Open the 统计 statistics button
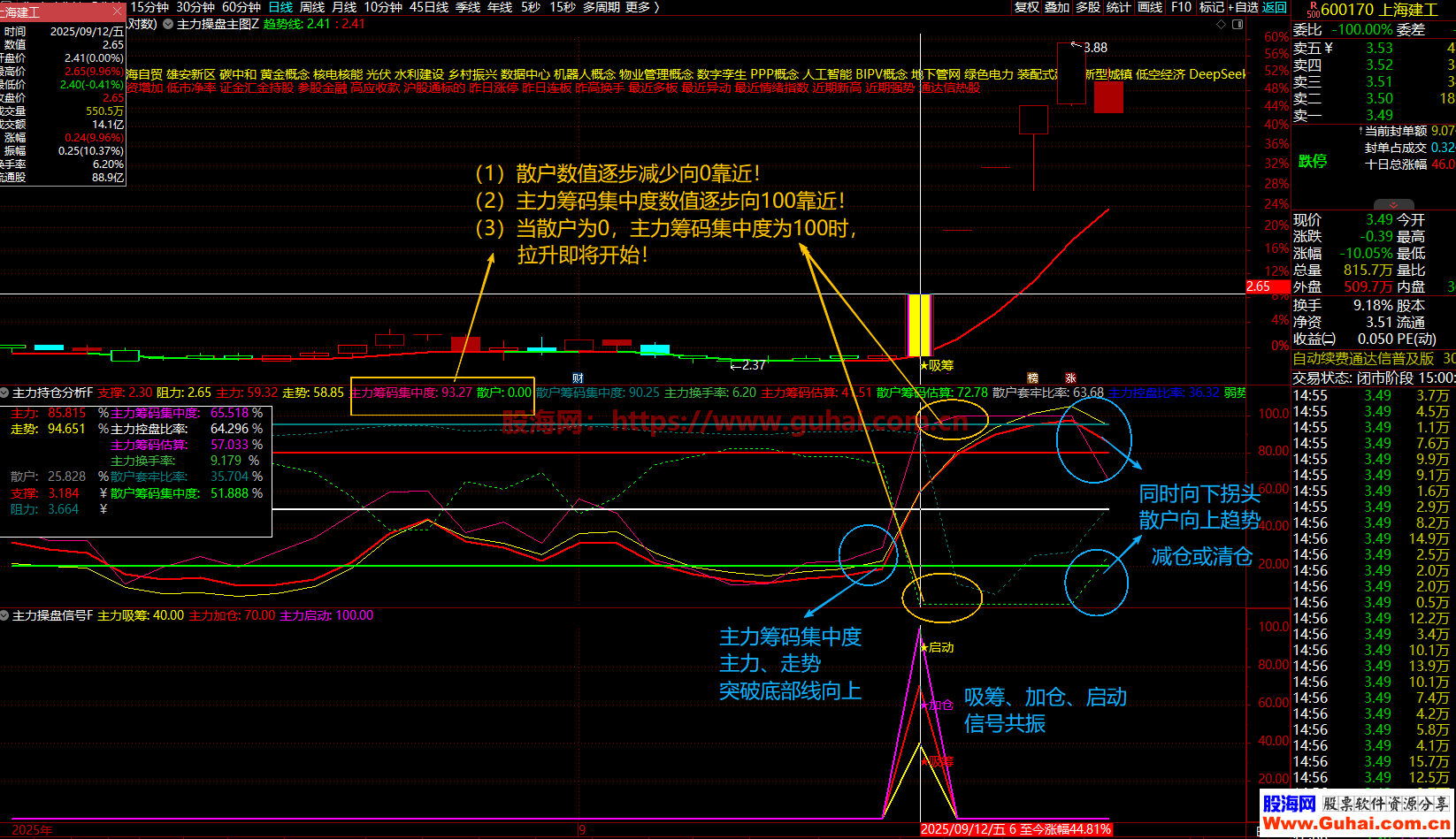Image resolution: width=1456 pixels, height=839 pixels. [1119, 7]
